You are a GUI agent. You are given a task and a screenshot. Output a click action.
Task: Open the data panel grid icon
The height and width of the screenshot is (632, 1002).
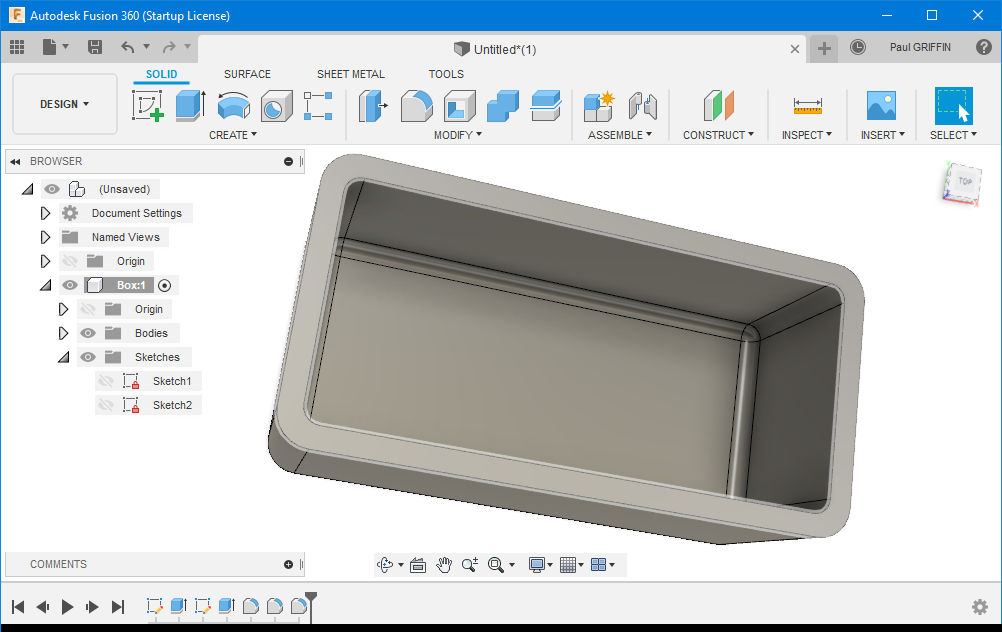(17, 47)
